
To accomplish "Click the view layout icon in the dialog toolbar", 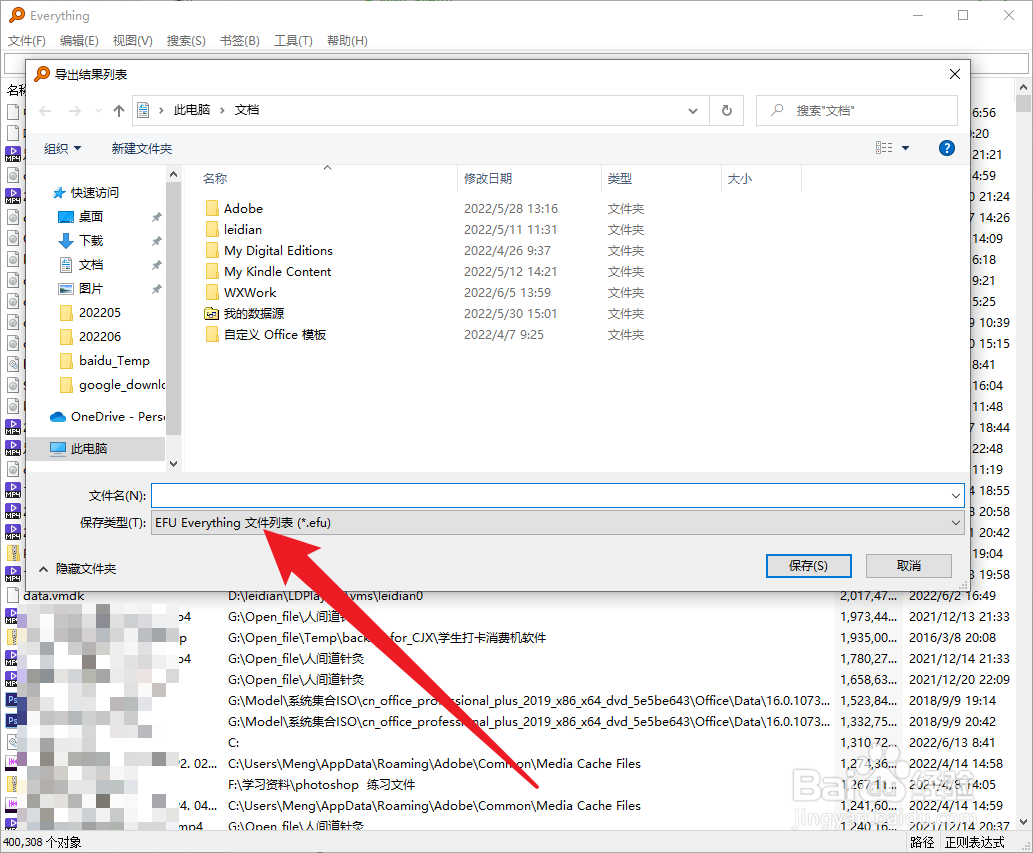I will point(884,148).
